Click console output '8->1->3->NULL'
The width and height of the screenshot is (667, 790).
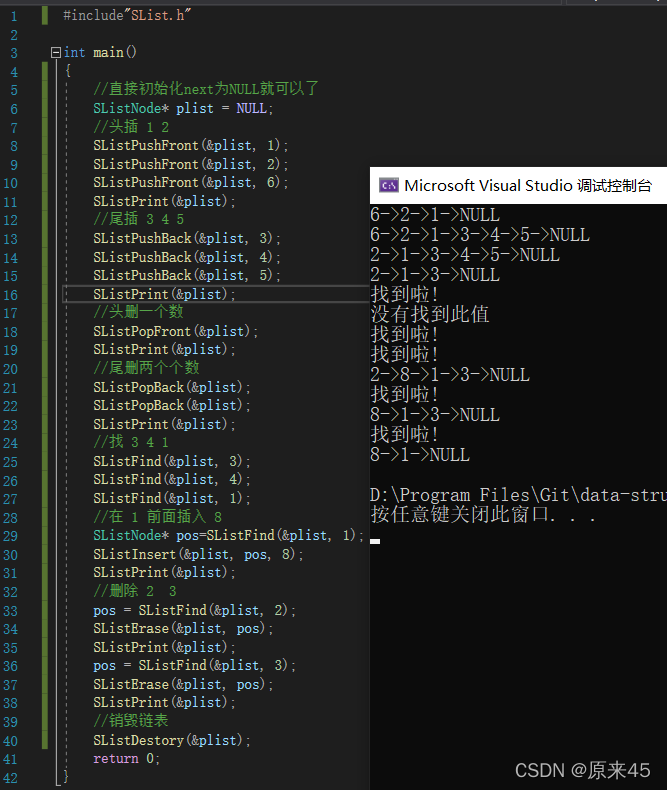[435, 415]
